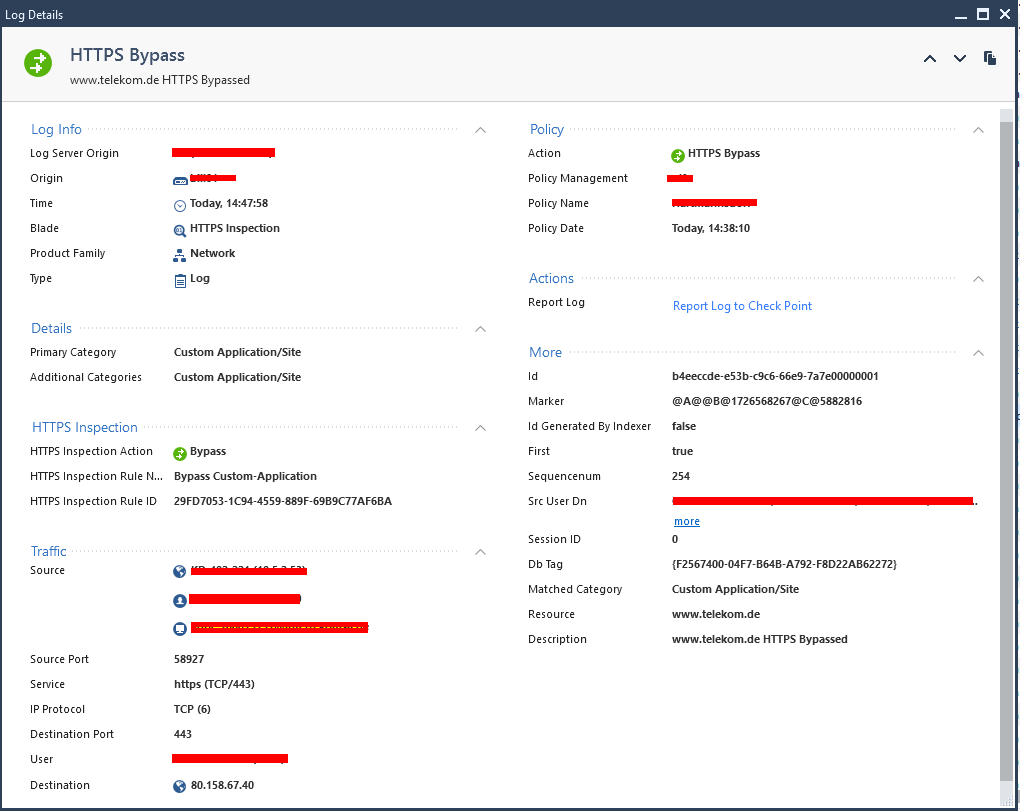Open the Report Log to Check Point link
This screenshot has height=812, width=1020.
click(742, 305)
